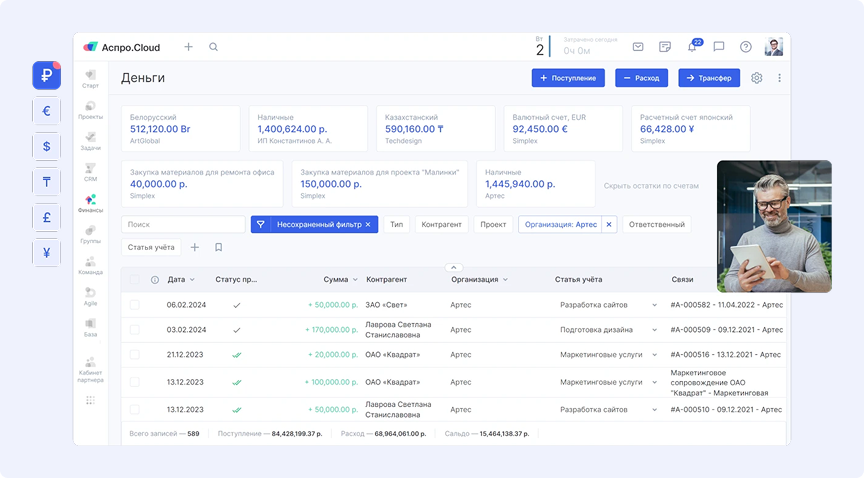
Task: Expand the Разработка сайтов dropdown in first row
Action: tap(655, 304)
